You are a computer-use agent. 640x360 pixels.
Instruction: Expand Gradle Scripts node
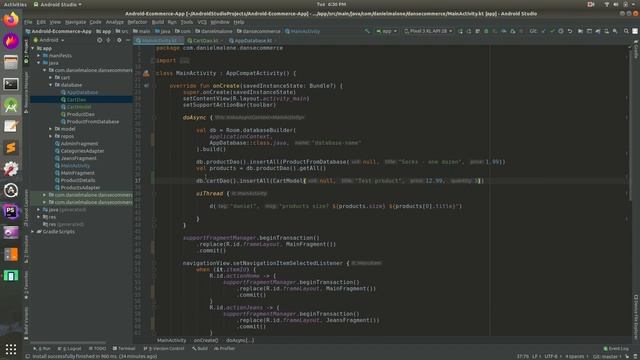point(33,232)
